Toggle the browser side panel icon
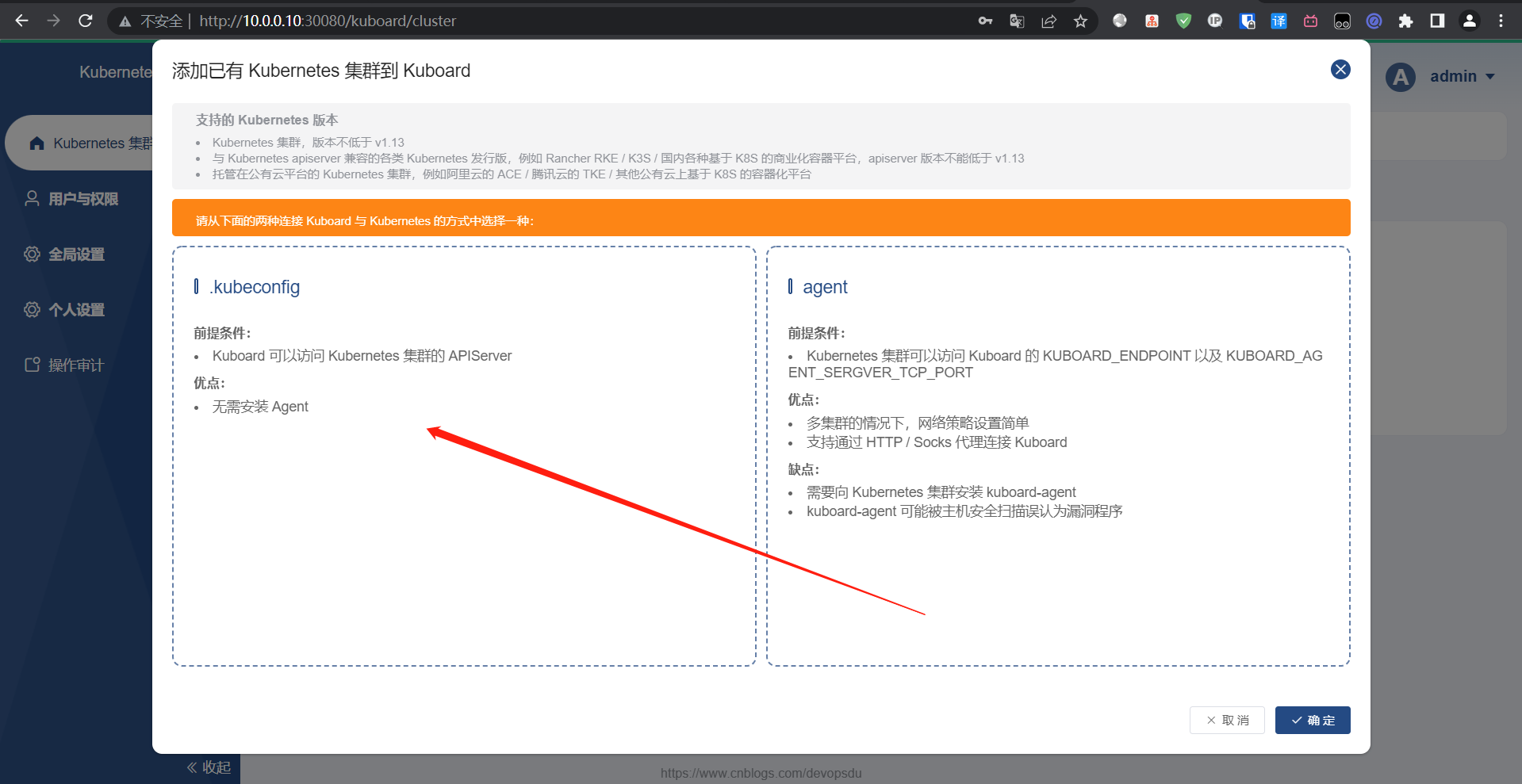This screenshot has width=1522, height=784. tap(1437, 21)
